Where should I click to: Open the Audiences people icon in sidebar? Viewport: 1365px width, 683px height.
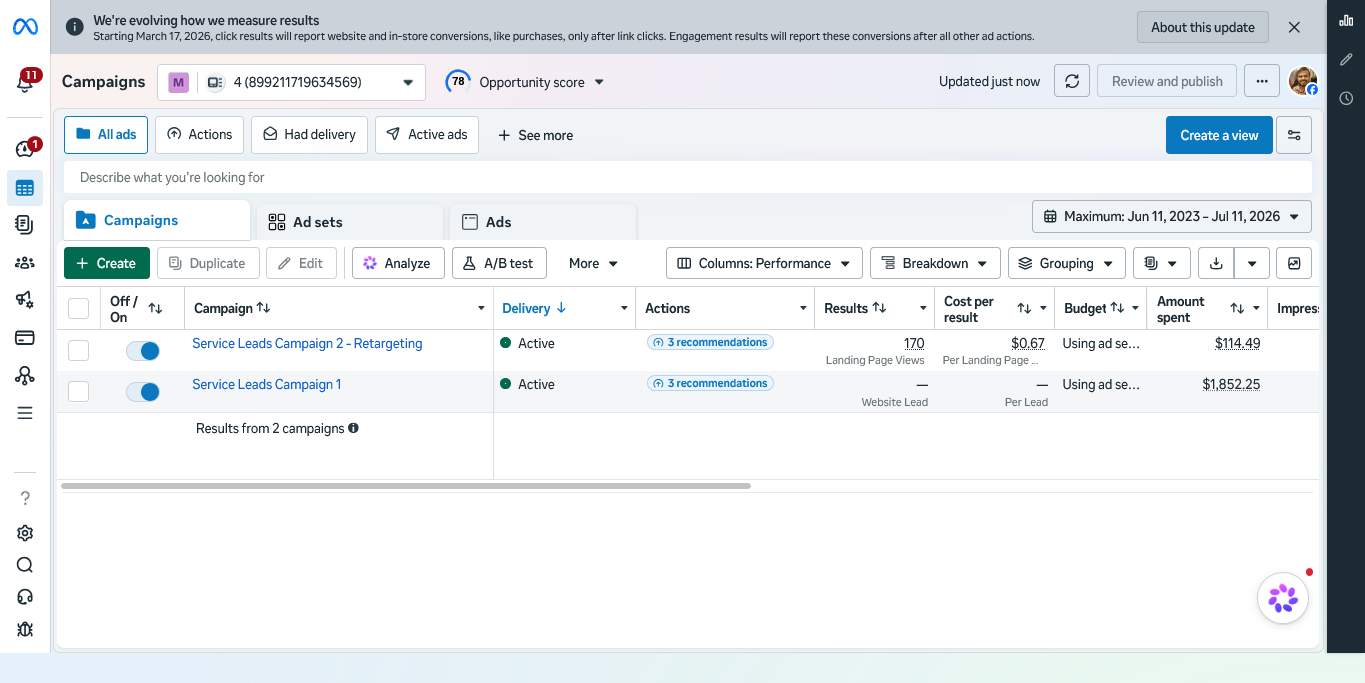25,263
